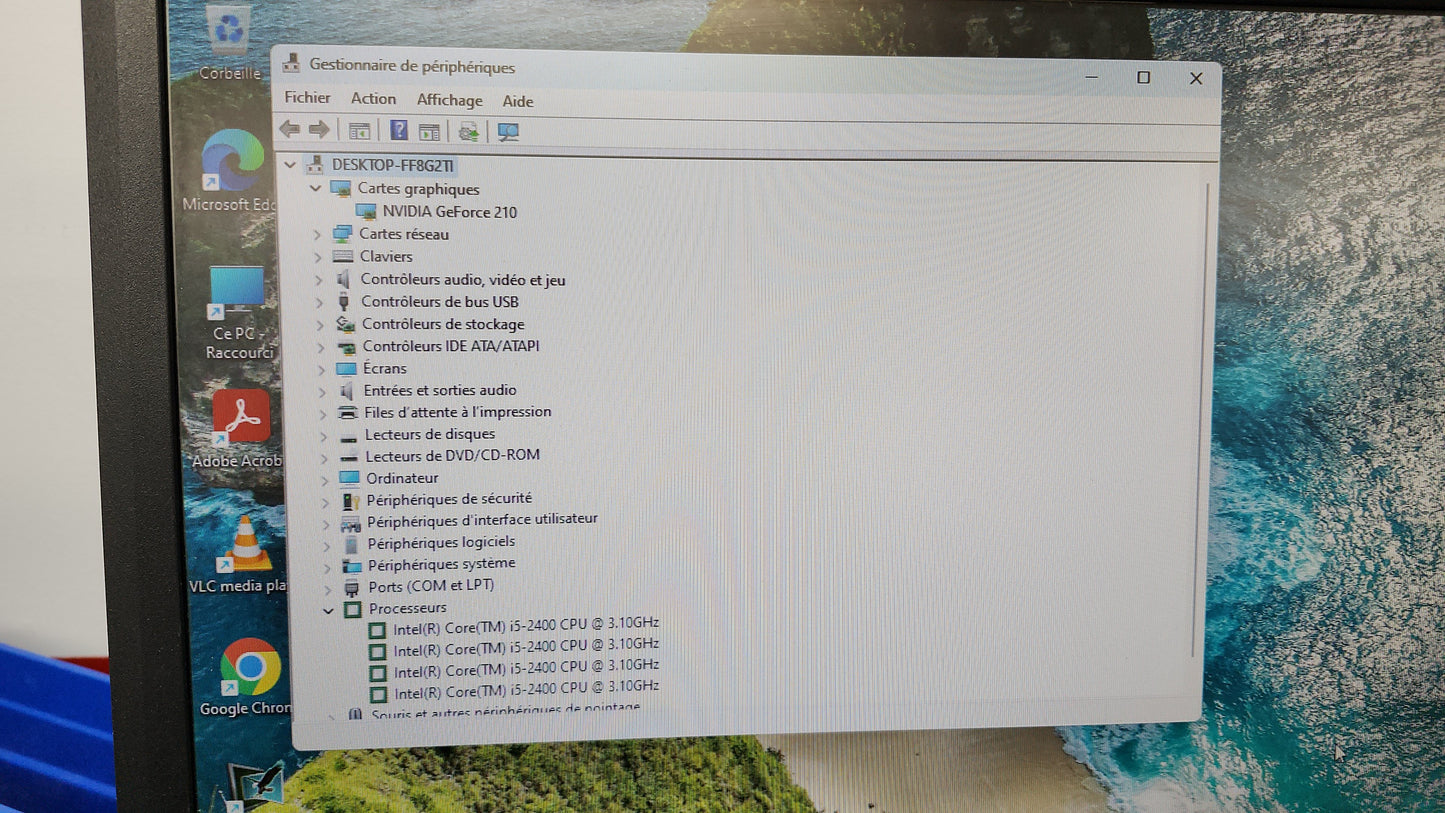Expand the Cartes réseau category
The image size is (1445, 813).
pos(318,234)
